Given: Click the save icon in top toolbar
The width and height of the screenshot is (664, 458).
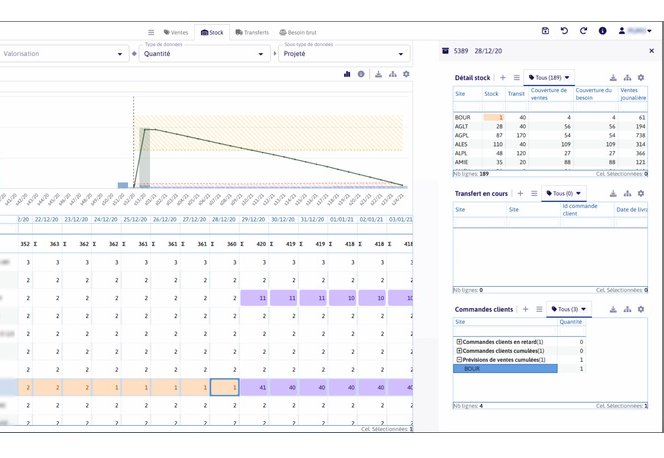Looking at the screenshot, I should pos(545,31).
